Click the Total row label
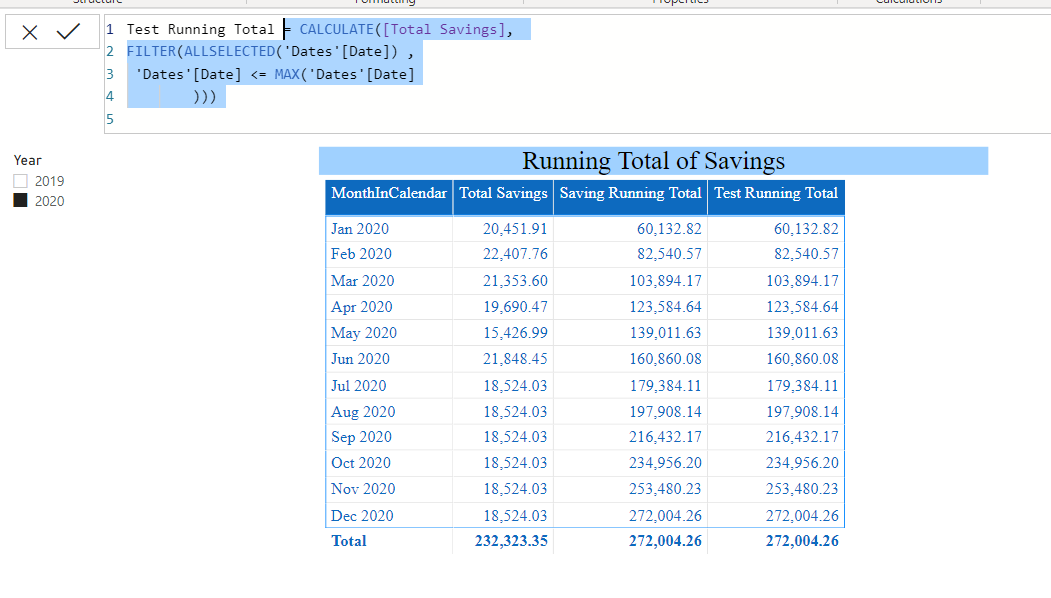Screen dimensions: 1051x598 (349, 541)
